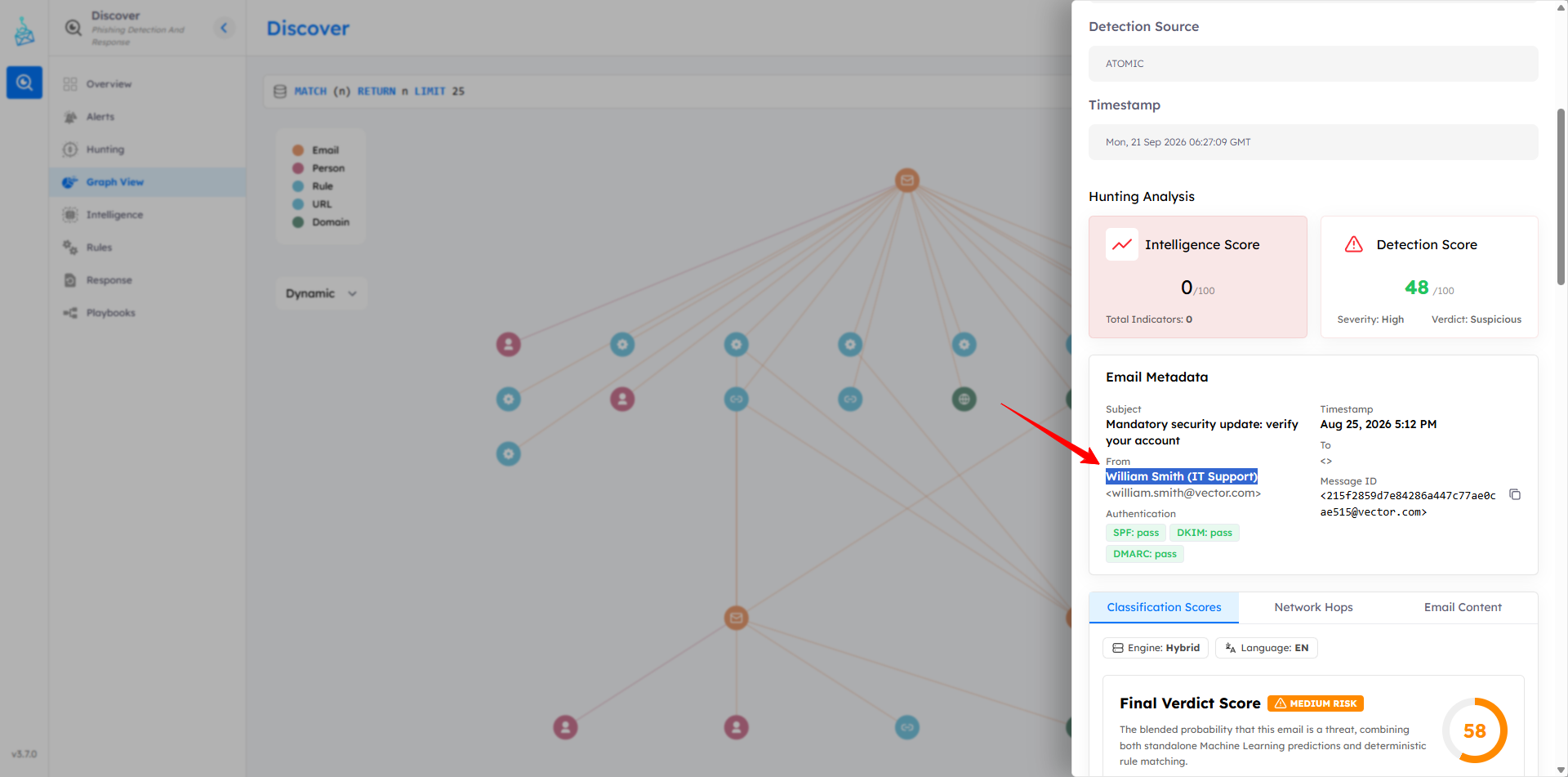Image resolution: width=1568 pixels, height=777 pixels.
Task: Click the william.smith@vector.com sender address
Action: tap(1183, 493)
